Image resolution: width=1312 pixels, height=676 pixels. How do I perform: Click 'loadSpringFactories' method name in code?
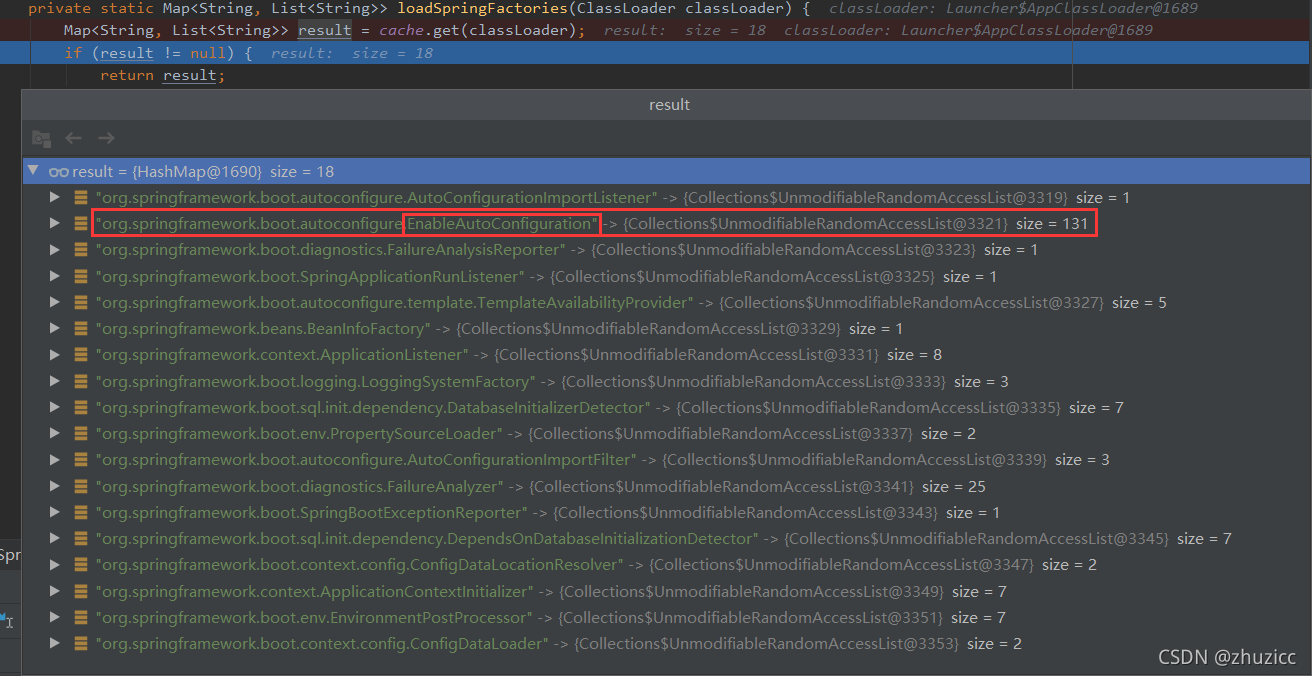click(x=482, y=8)
